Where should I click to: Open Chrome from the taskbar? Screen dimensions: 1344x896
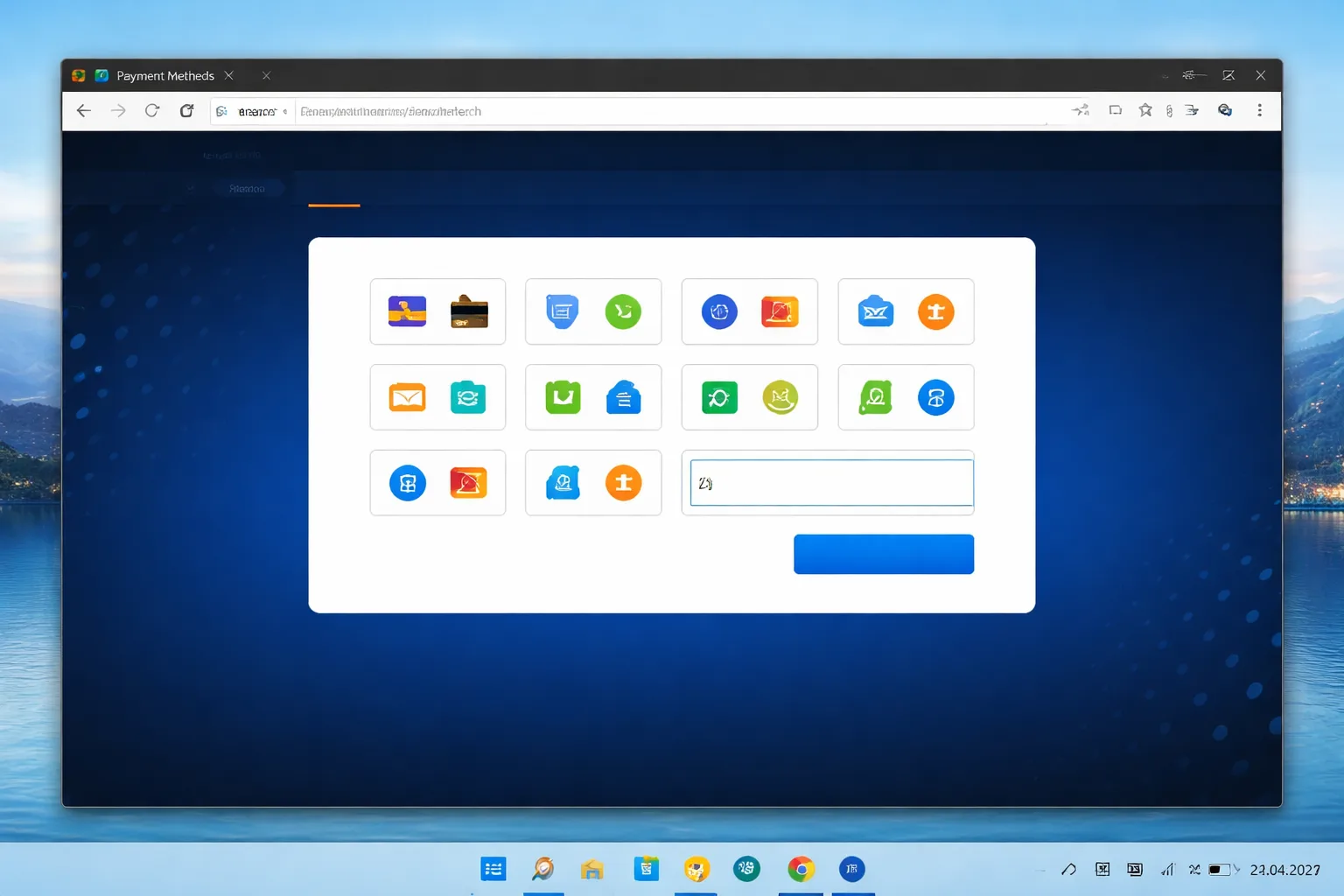(x=801, y=869)
